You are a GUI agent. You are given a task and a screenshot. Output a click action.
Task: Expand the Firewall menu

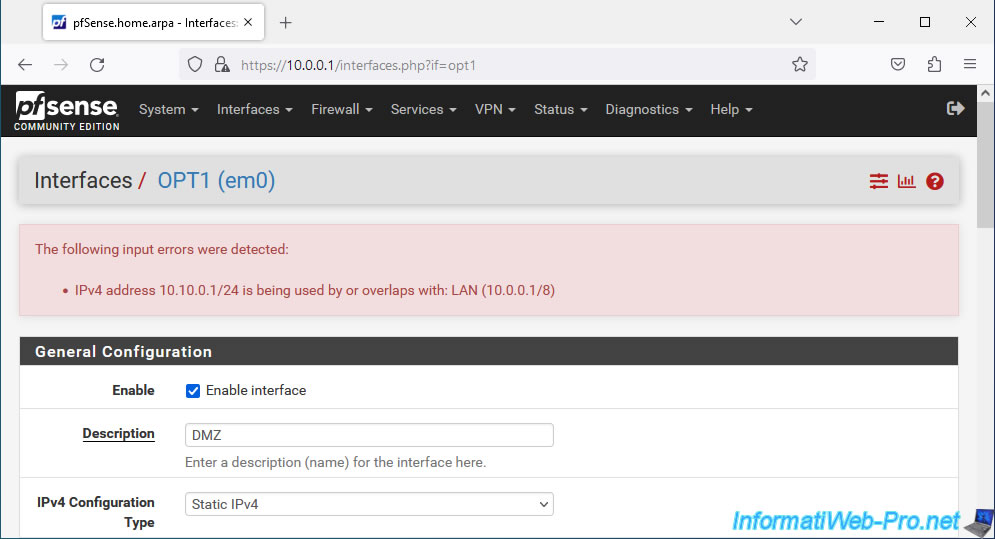341,109
